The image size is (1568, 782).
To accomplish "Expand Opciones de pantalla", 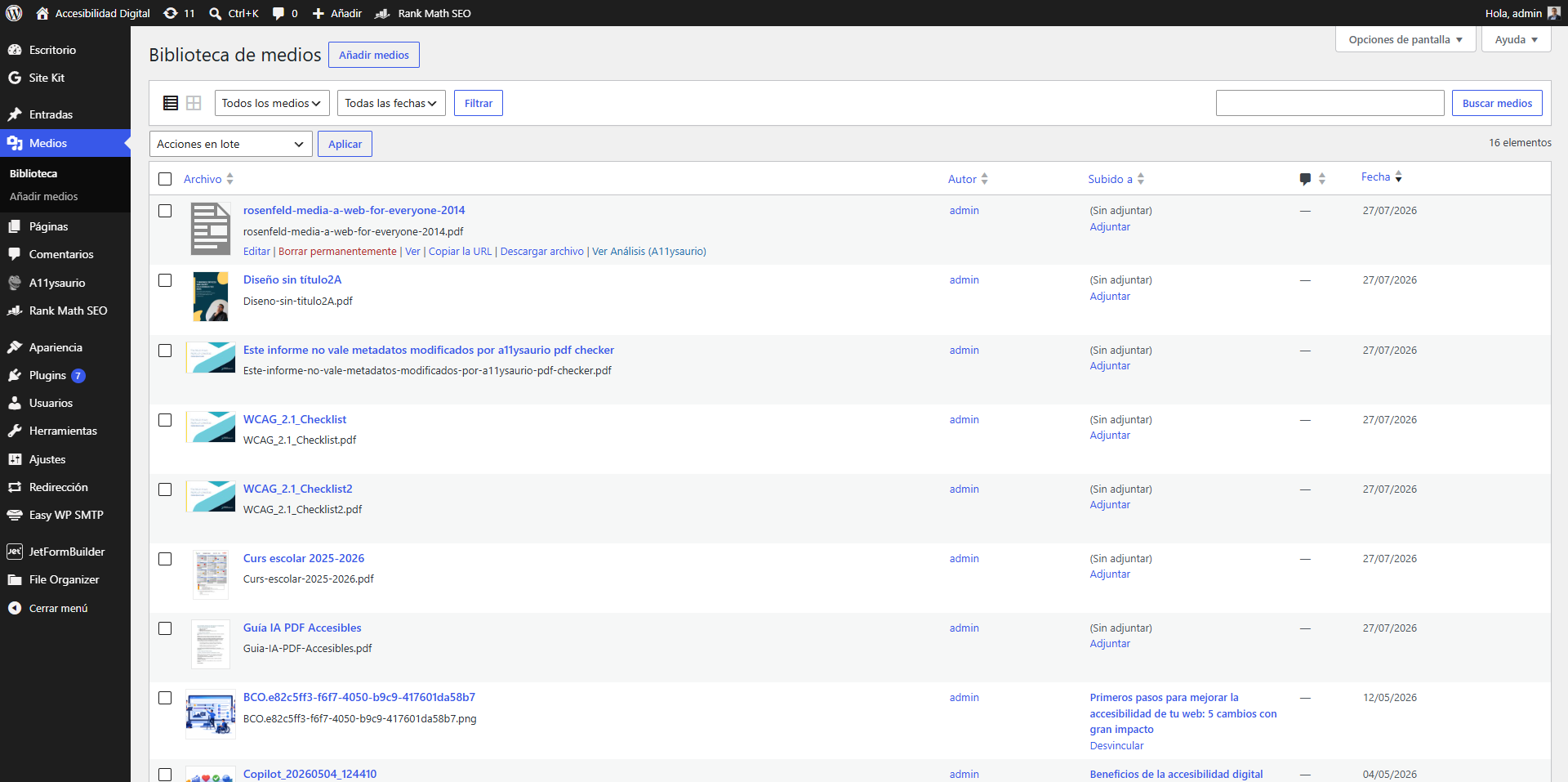I will click(1405, 39).
